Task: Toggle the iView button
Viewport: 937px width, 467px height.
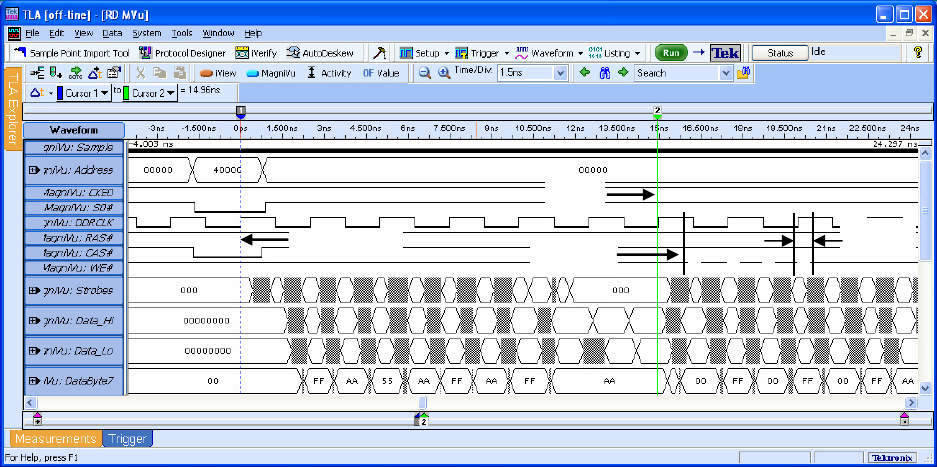Action: pos(218,73)
